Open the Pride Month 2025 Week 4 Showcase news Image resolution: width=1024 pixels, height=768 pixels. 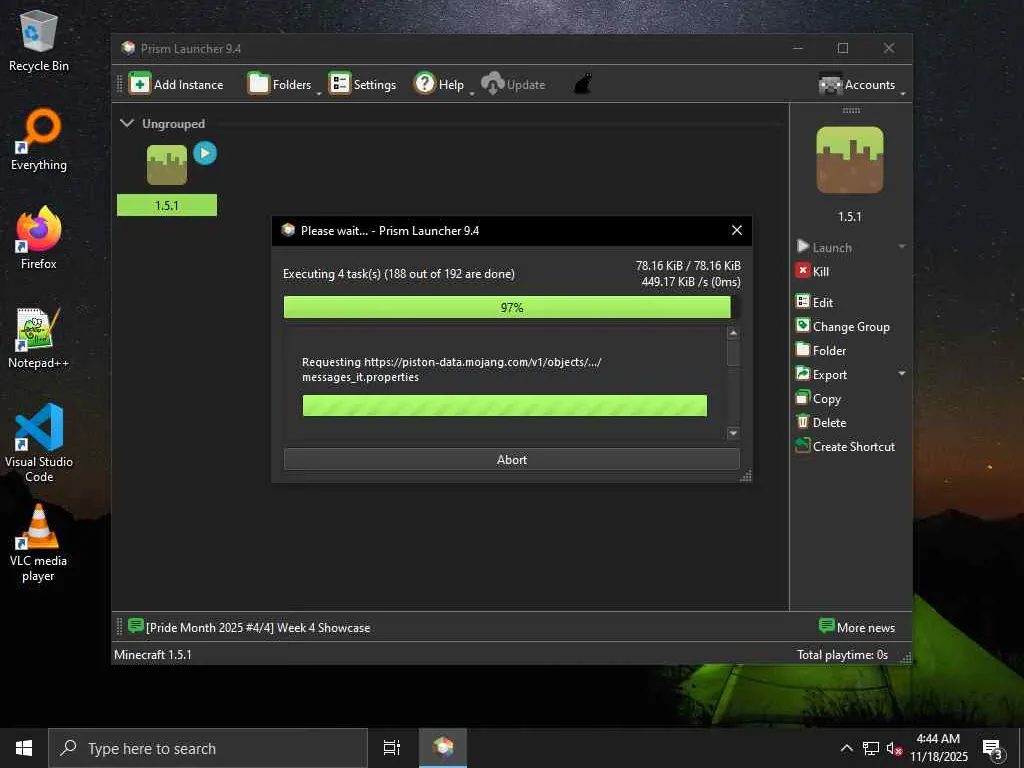pyautogui.click(x=258, y=628)
